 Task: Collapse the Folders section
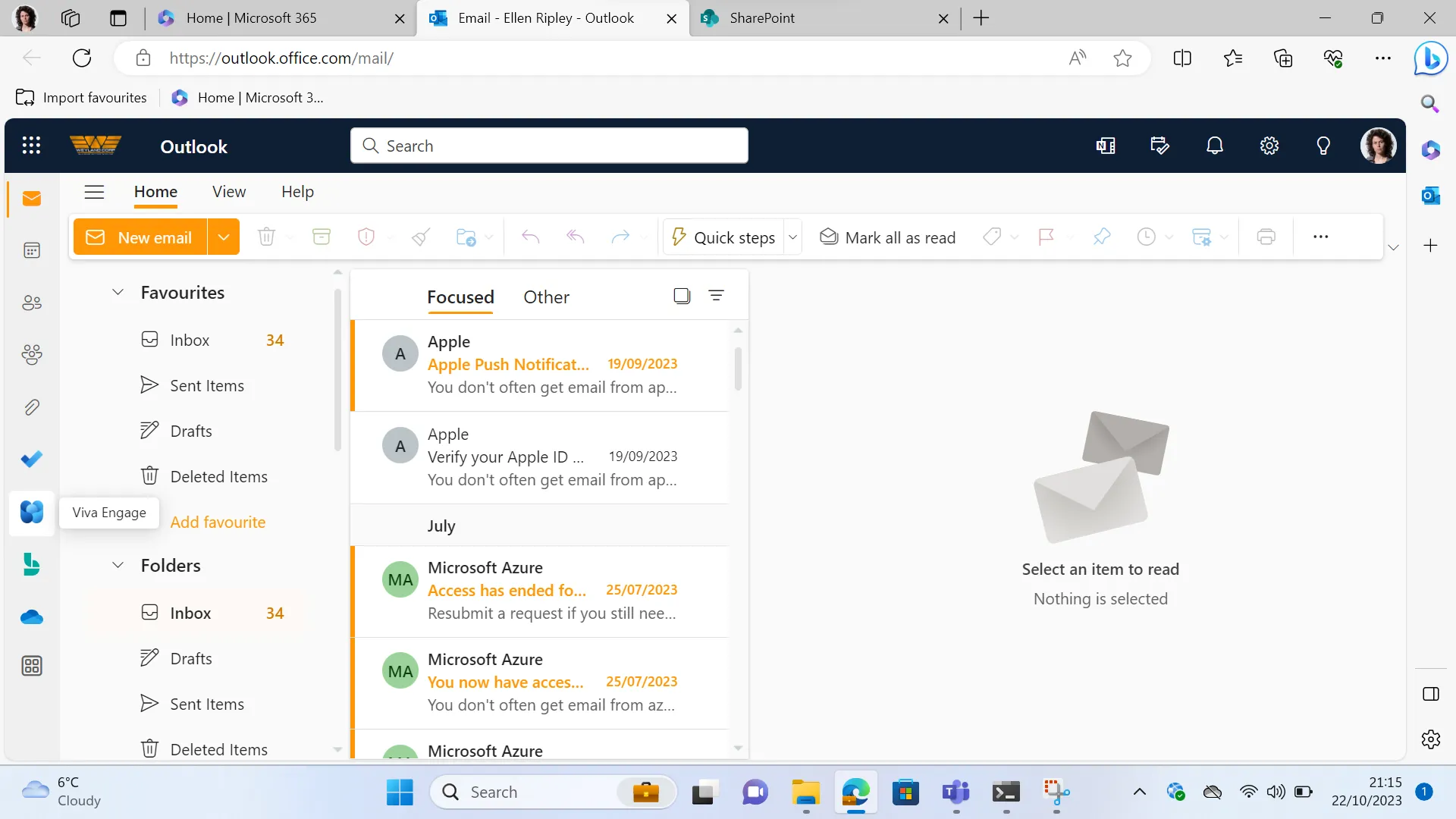(118, 566)
